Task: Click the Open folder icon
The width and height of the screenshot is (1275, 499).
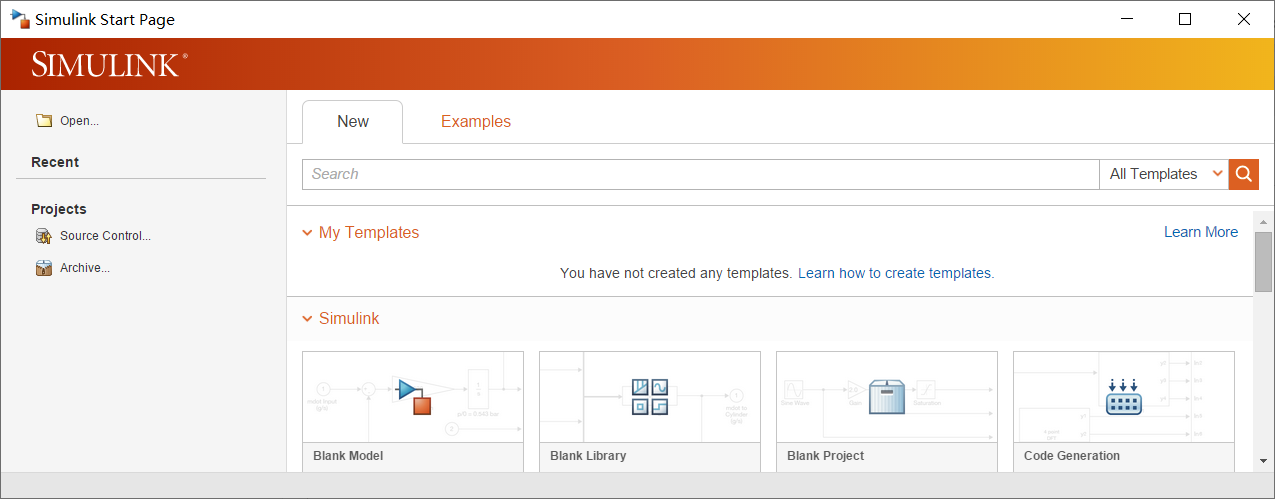Action: [43, 121]
